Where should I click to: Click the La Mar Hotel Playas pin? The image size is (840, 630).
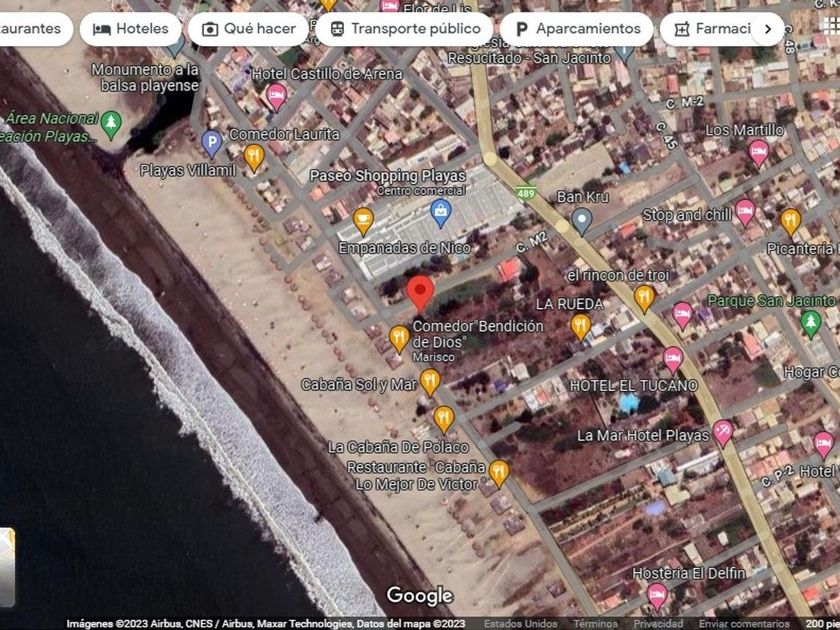723,433
